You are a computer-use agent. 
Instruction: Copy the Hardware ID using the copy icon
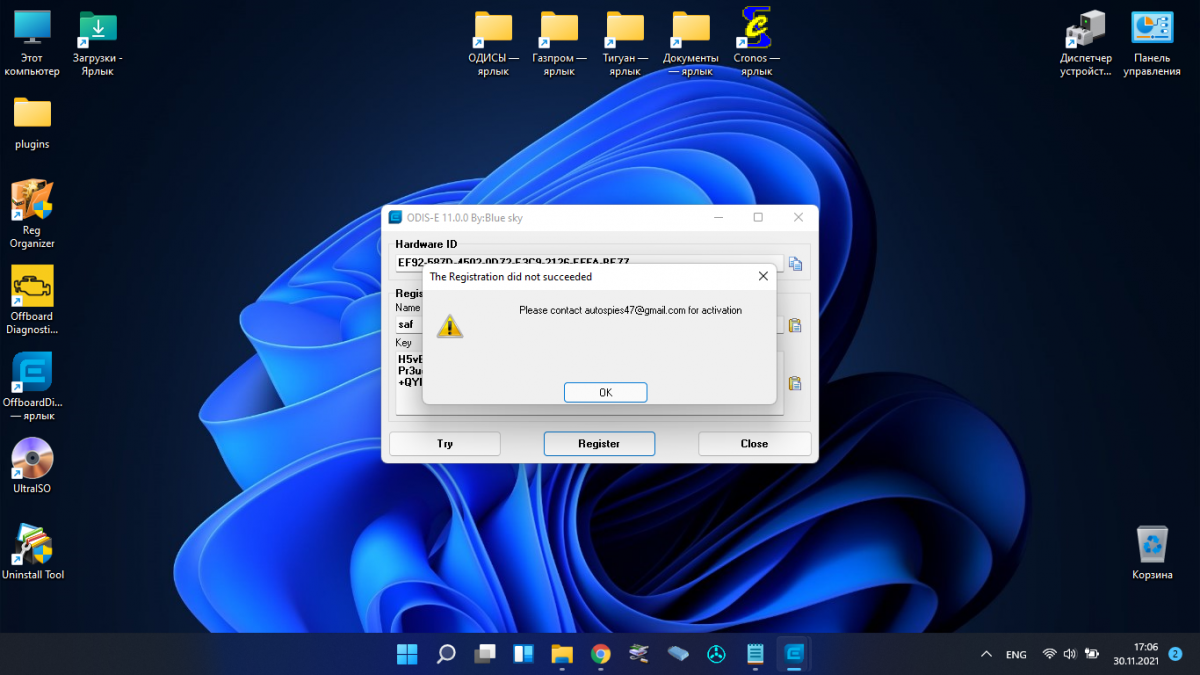[795, 264]
